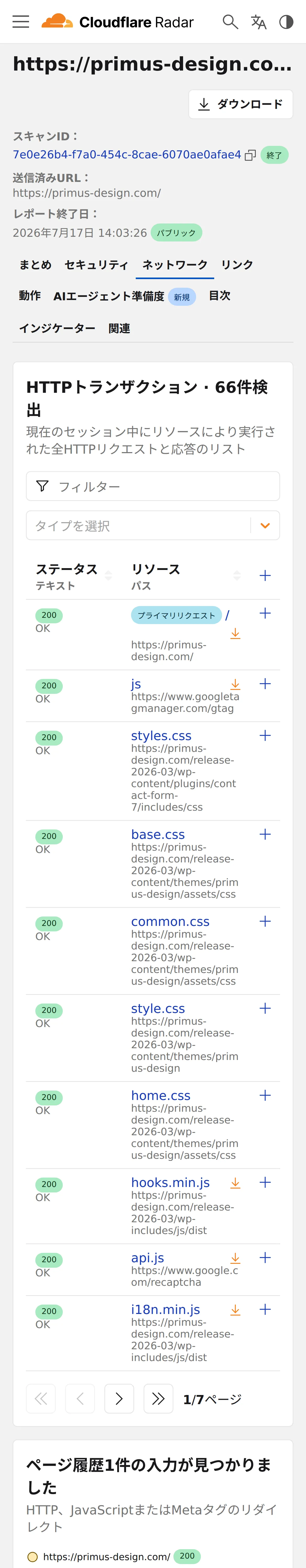The height and width of the screenshot is (1568, 306).
Task: Jump to last page double chevron
Action: click(x=158, y=1399)
